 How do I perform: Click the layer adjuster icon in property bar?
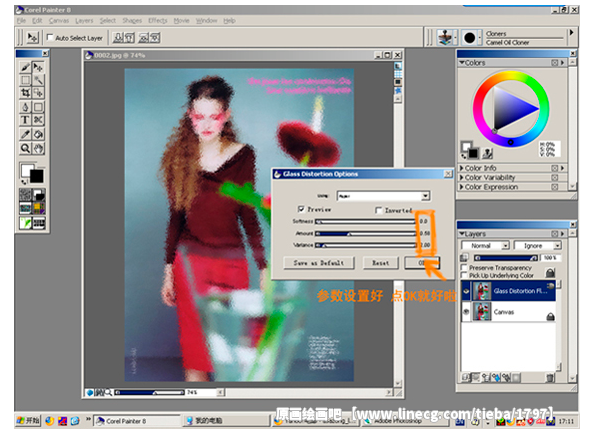coord(32,38)
